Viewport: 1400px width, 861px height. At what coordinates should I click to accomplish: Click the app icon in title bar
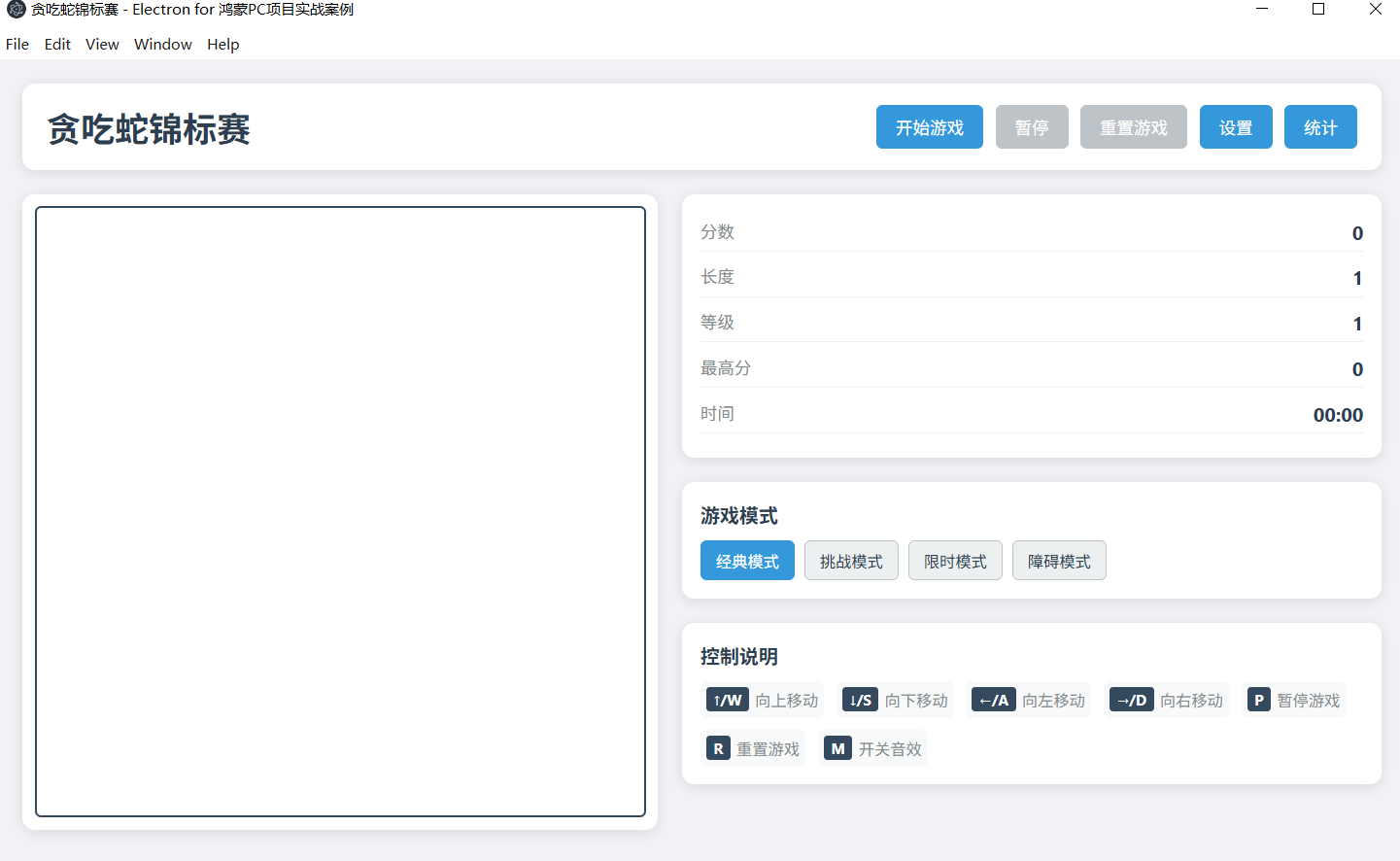16,10
